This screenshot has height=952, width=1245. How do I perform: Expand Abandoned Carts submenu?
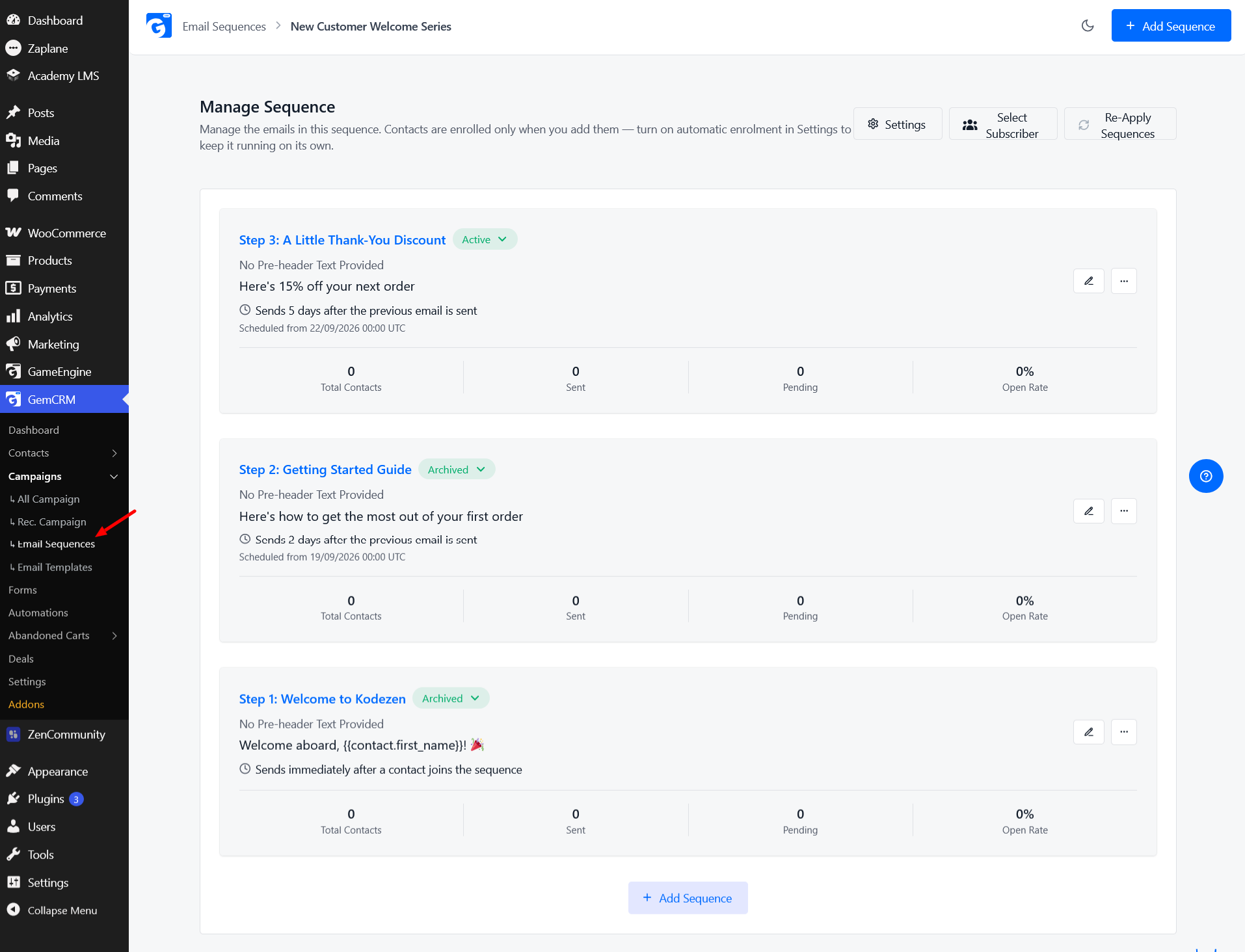point(114,635)
